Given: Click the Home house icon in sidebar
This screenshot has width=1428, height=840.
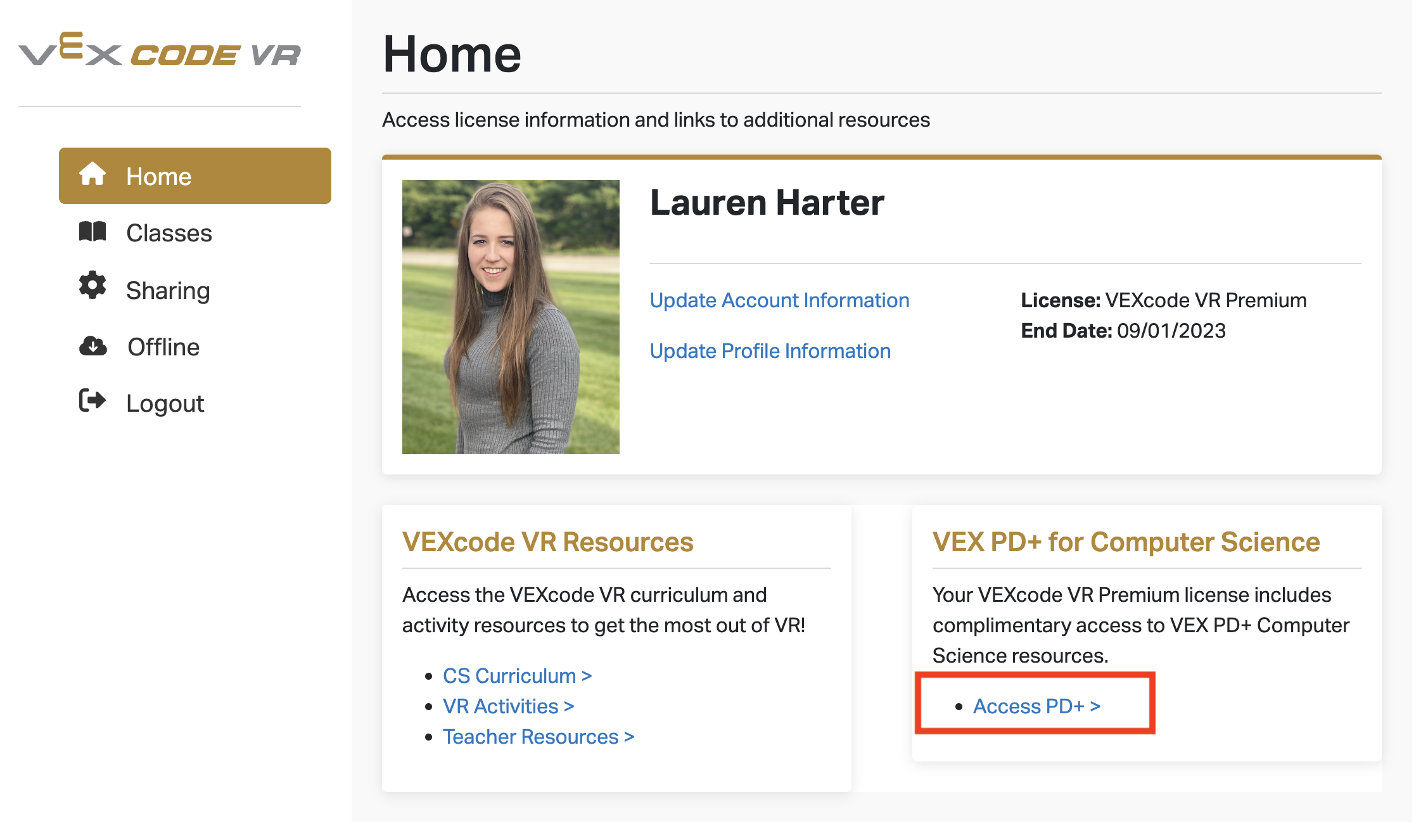Looking at the screenshot, I should click(92, 174).
